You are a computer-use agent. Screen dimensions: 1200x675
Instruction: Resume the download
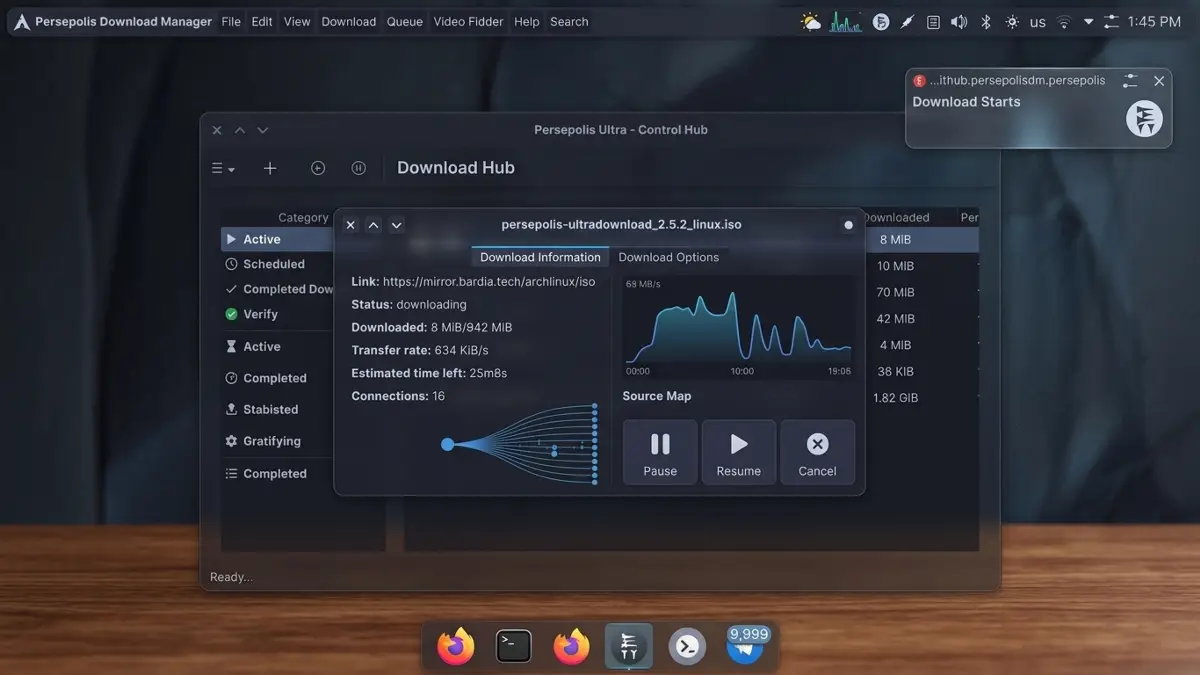pos(739,453)
